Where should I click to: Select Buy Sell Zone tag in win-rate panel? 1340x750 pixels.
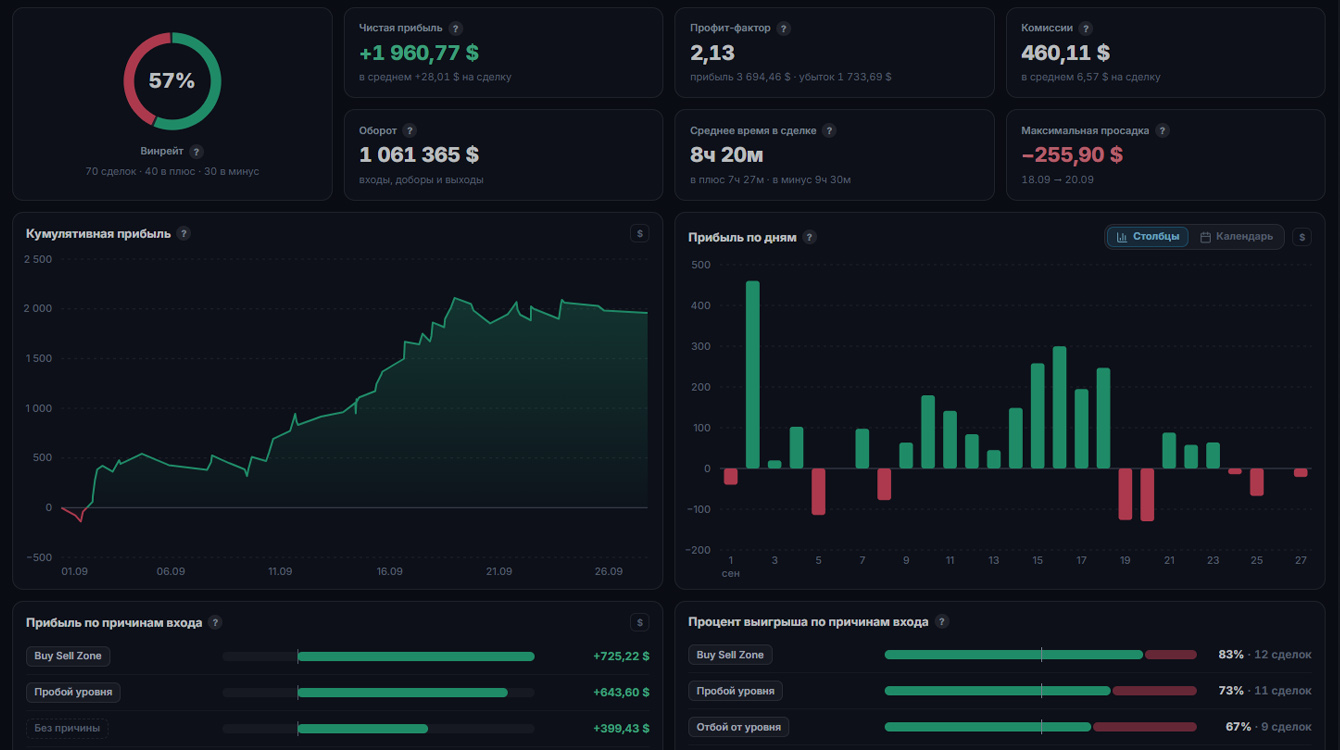[730, 655]
